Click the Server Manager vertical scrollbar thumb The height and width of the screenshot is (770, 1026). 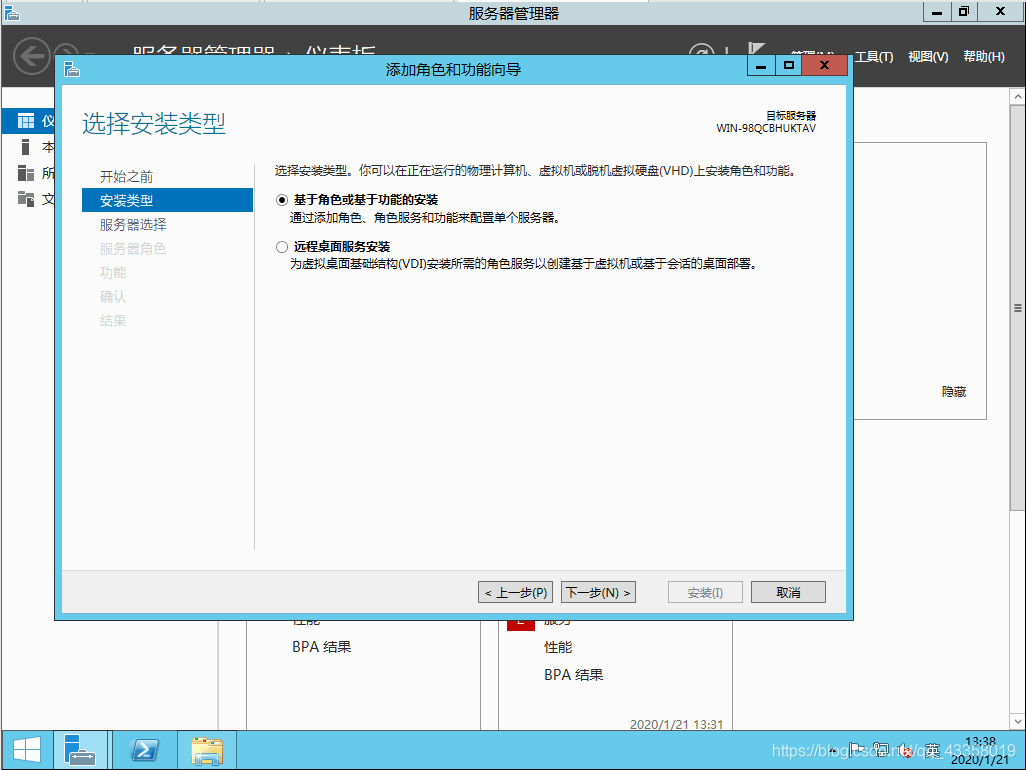pyautogui.click(x=1017, y=307)
